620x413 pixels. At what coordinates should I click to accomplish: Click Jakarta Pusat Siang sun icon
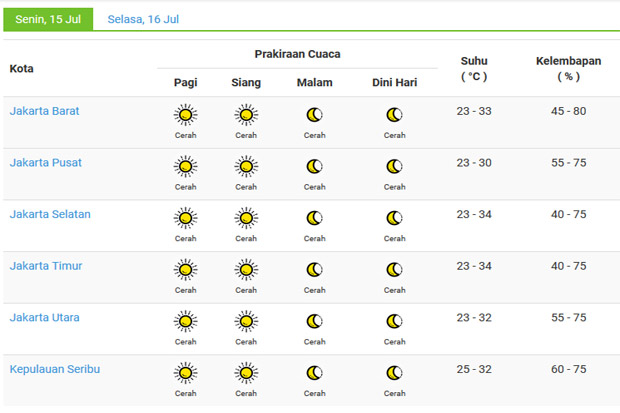click(x=246, y=167)
